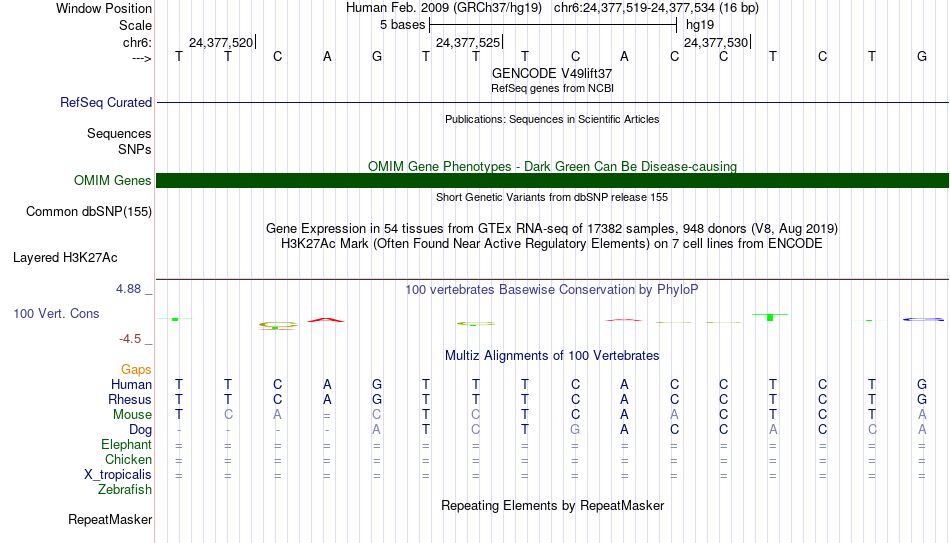Click the -4.5 conservation scale value

(x=130, y=339)
